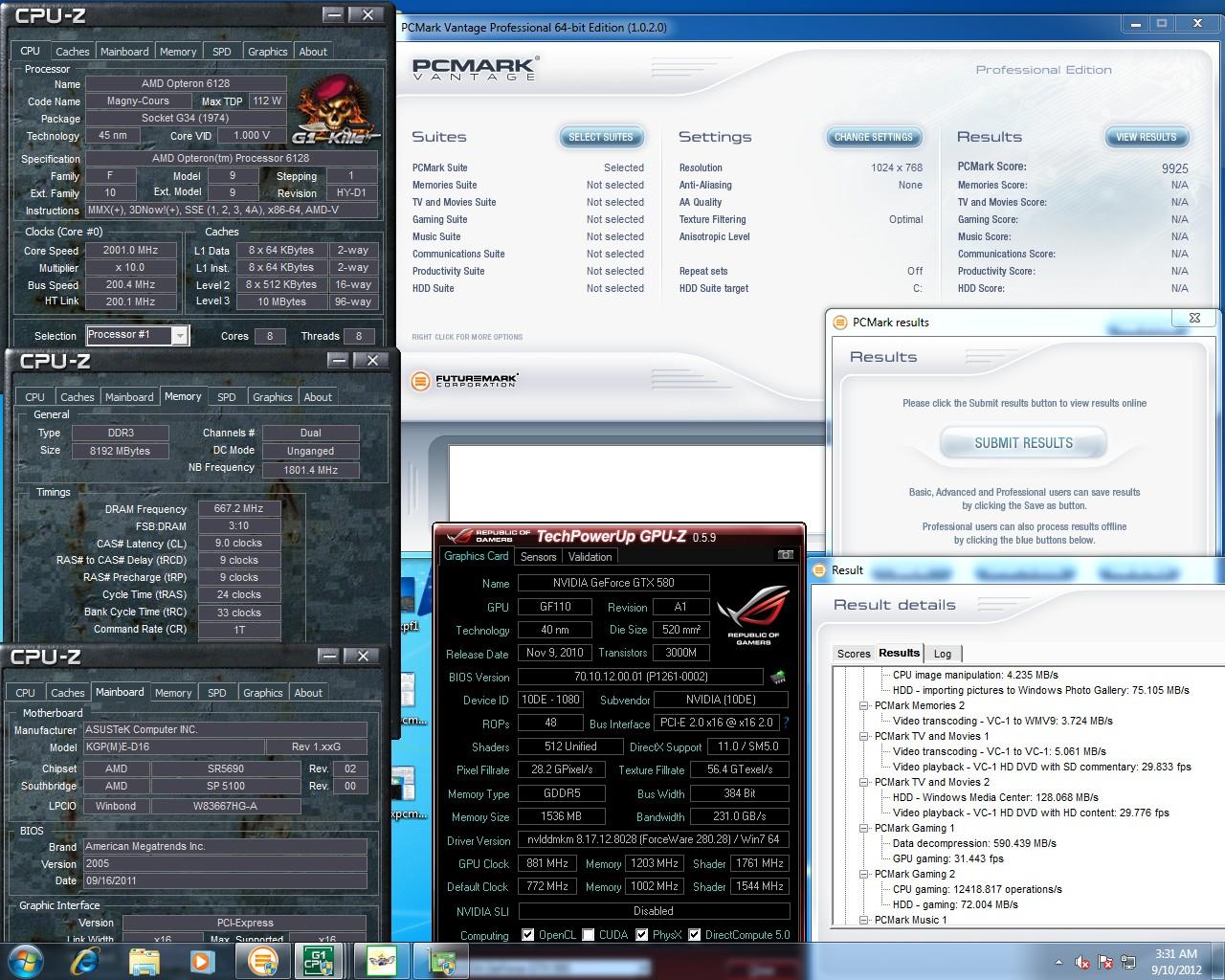
Task: Open Caches tab in top CPU-Z window
Action: [x=72, y=52]
